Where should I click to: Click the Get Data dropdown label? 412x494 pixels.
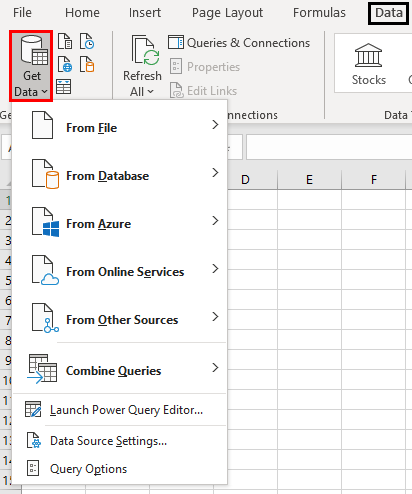click(31, 84)
